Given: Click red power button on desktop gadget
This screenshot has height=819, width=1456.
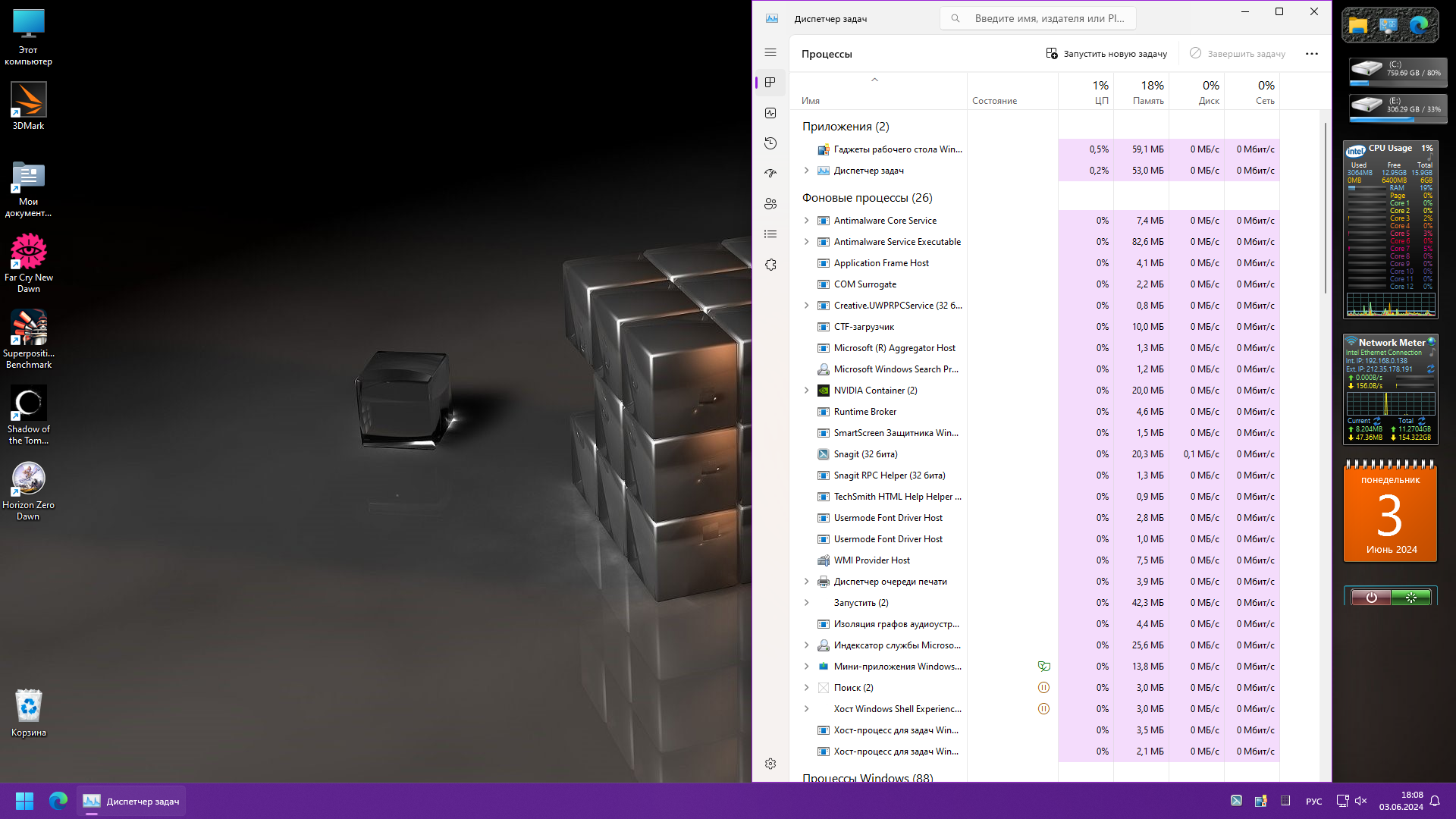Looking at the screenshot, I should tap(1371, 598).
